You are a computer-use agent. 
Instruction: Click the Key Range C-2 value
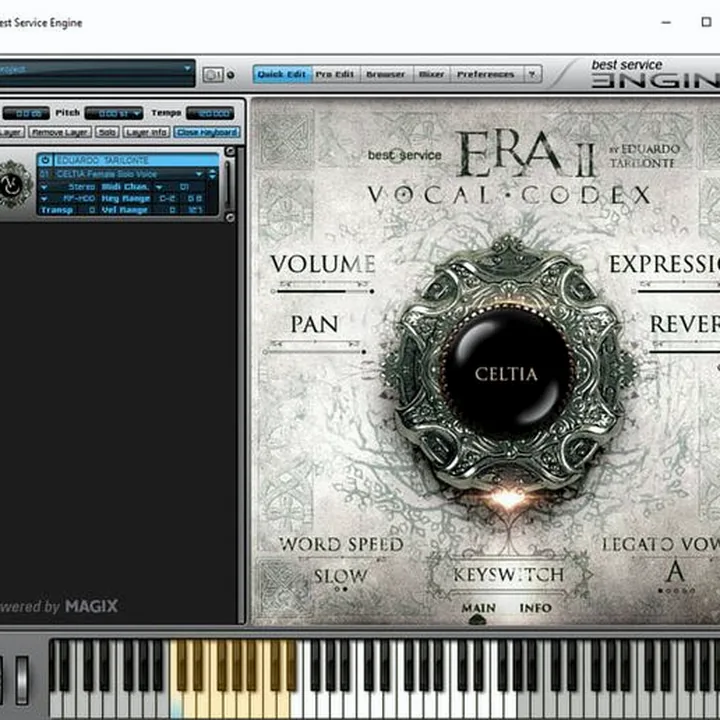[x=167, y=199]
